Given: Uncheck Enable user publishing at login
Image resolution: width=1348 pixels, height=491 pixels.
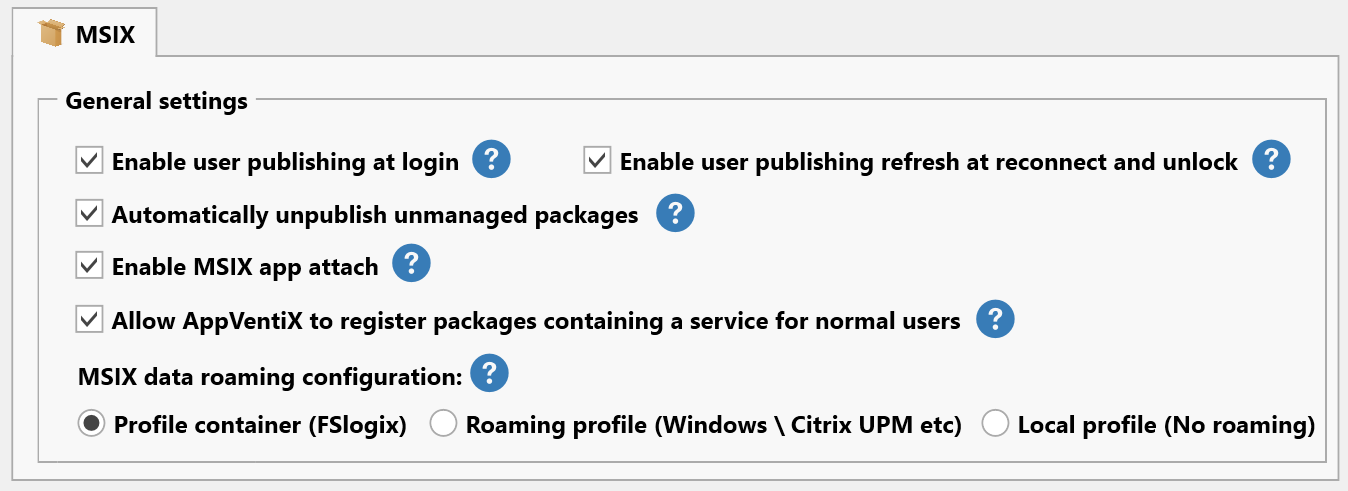Looking at the screenshot, I should point(90,160).
